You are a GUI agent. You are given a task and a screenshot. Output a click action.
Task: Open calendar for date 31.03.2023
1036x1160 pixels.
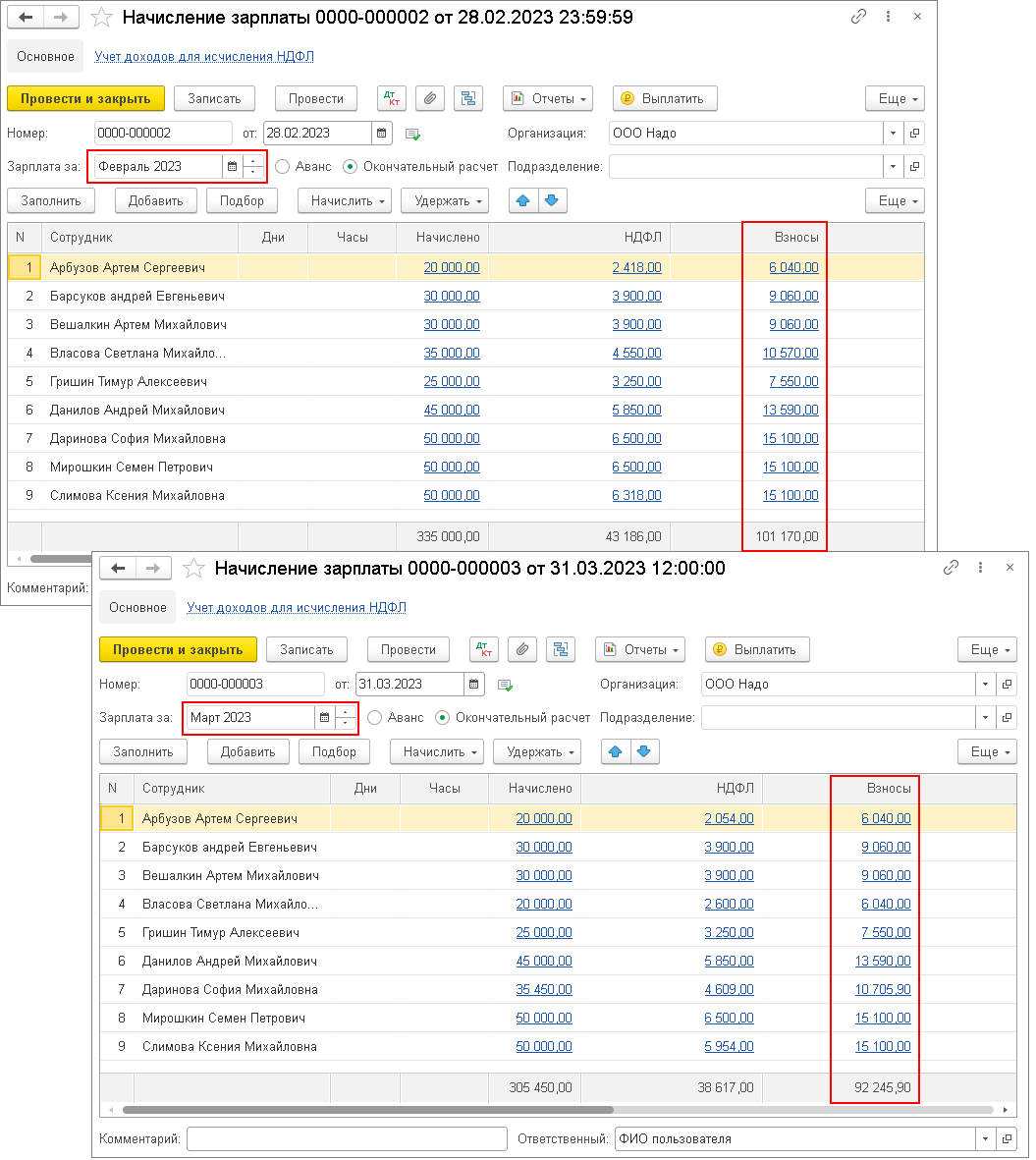474,685
